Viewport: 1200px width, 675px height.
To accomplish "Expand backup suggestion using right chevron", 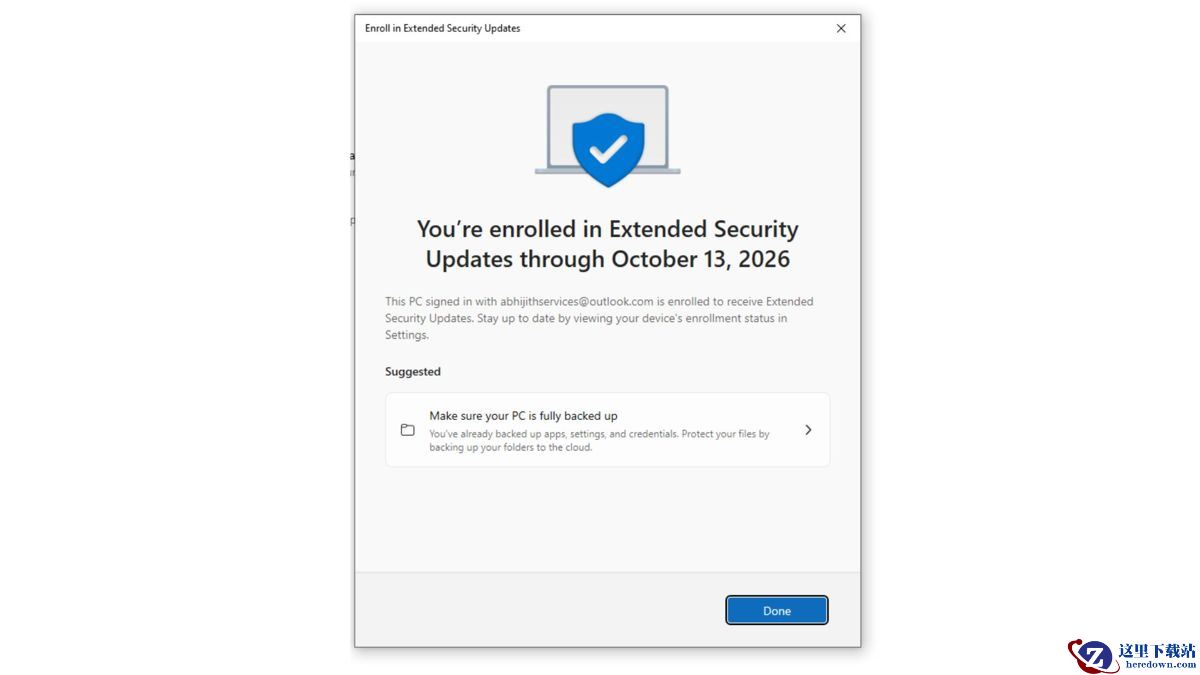I will pyautogui.click(x=808, y=430).
